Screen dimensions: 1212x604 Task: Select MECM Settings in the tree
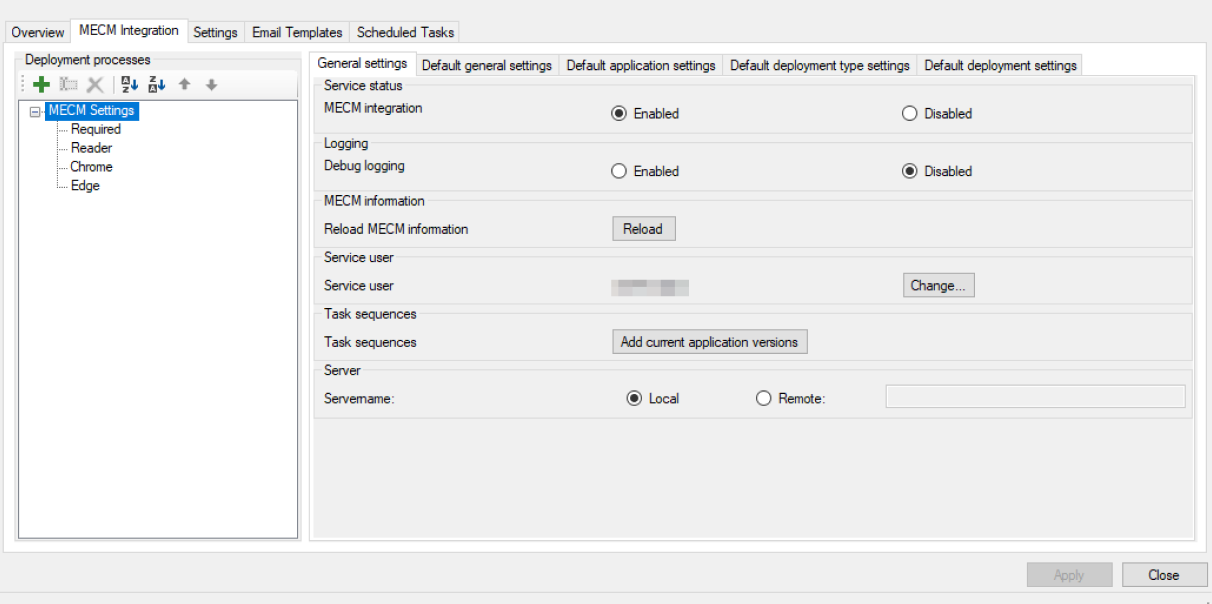pos(91,110)
